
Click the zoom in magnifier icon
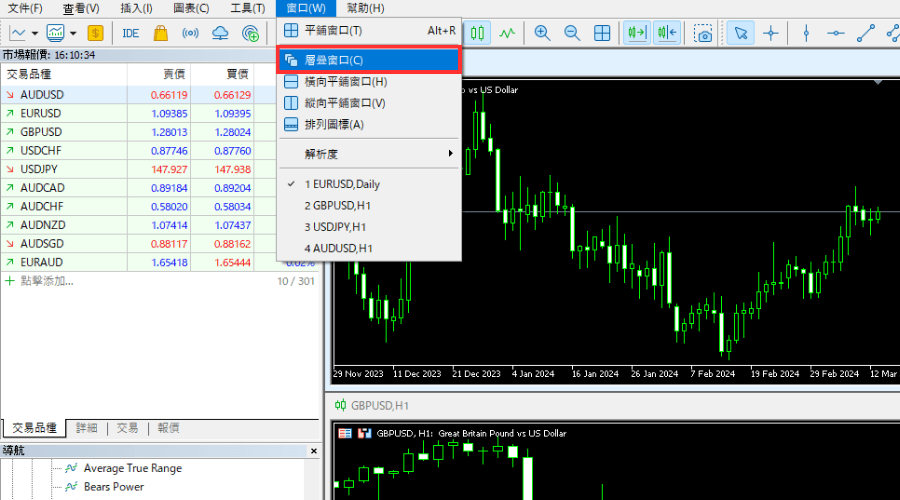pyautogui.click(x=542, y=33)
